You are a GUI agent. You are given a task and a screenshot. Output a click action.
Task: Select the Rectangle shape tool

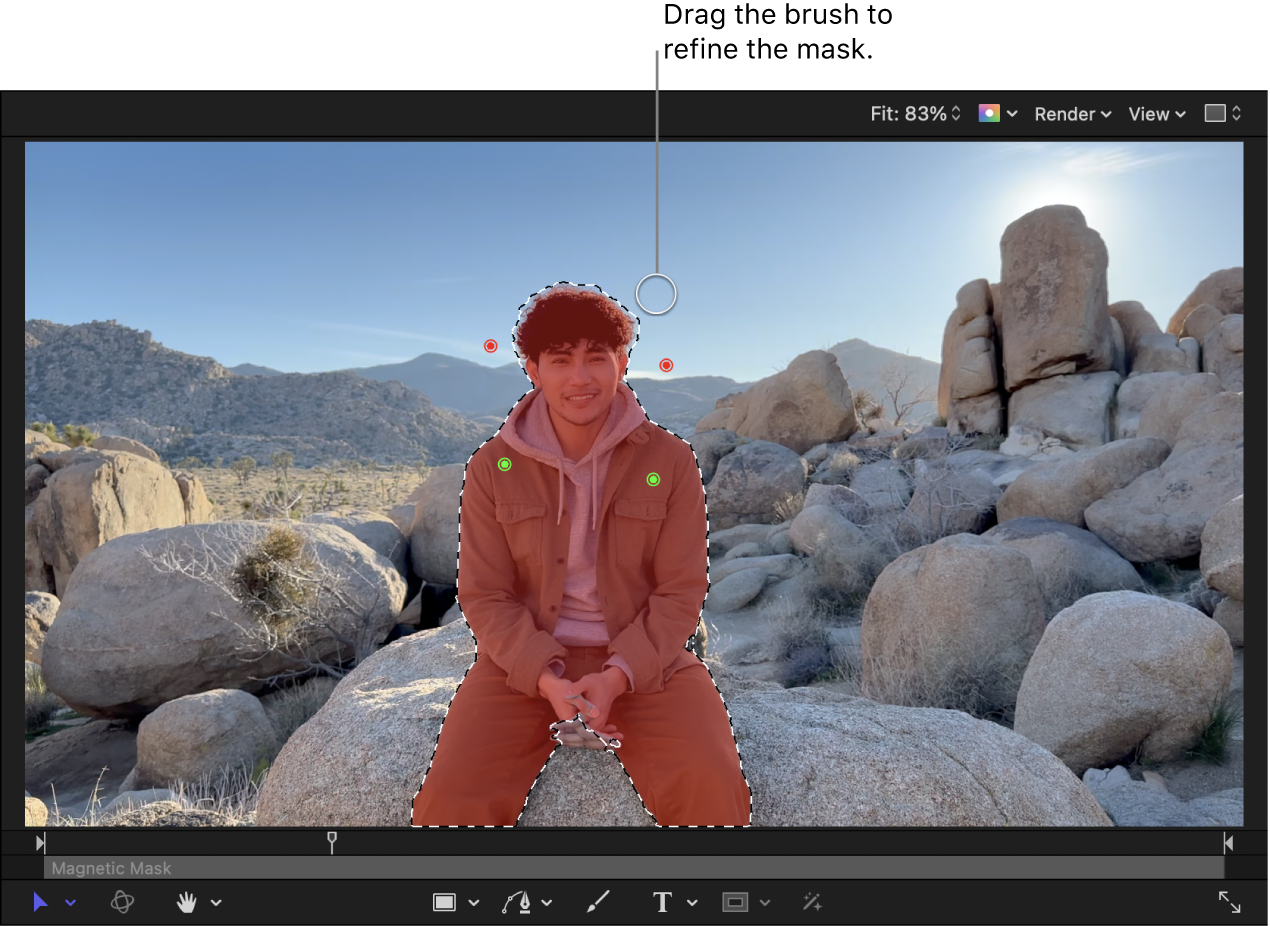pyautogui.click(x=444, y=902)
